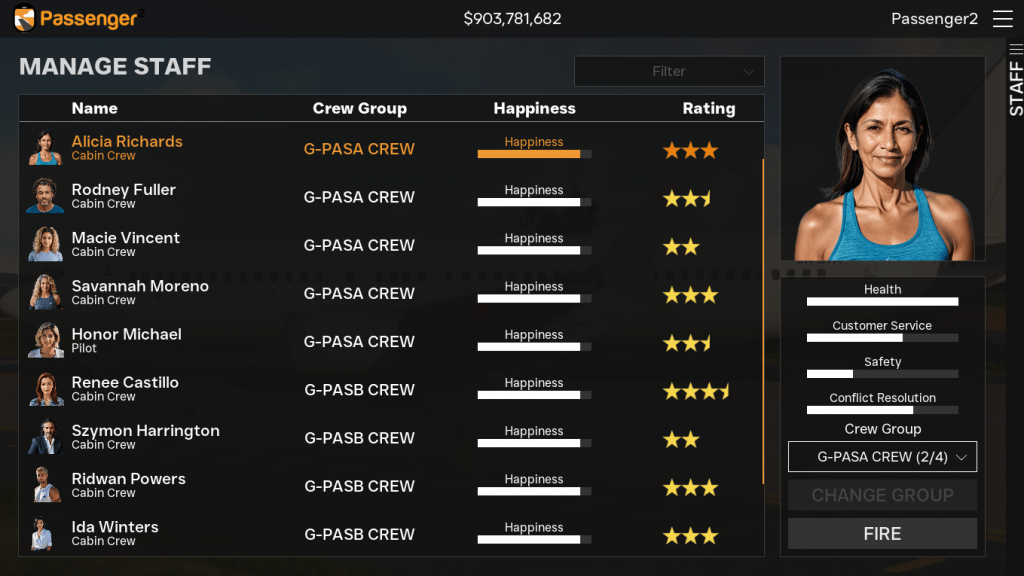Image resolution: width=1024 pixels, height=576 pixels.
Task: Click Alicia Richards' large portrait
Action: 882,160
